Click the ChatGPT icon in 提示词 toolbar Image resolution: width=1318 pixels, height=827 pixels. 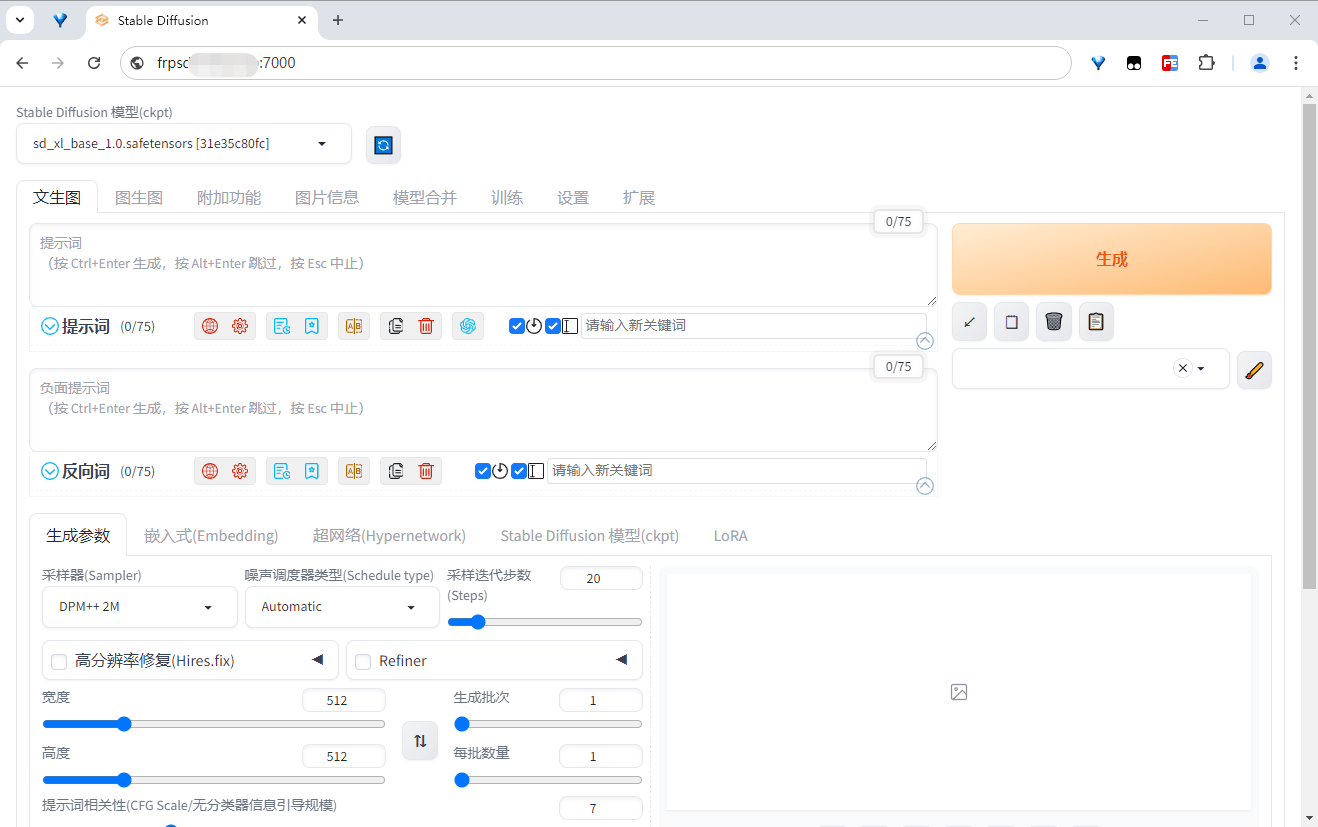(467, 326)
